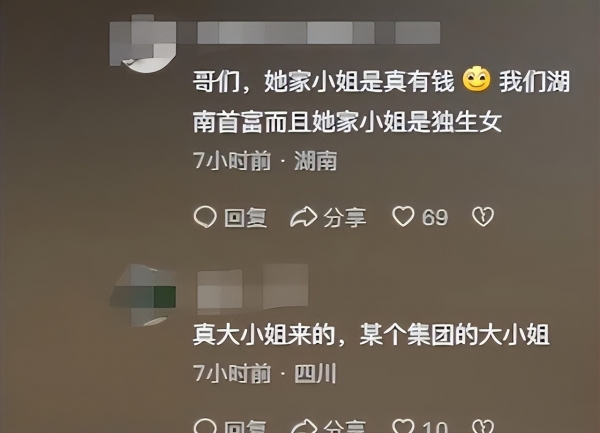This screenshot has height=433, width=600.
Task: Click the reply bubble icon on second comment
Action: click(x=205, y=425)
